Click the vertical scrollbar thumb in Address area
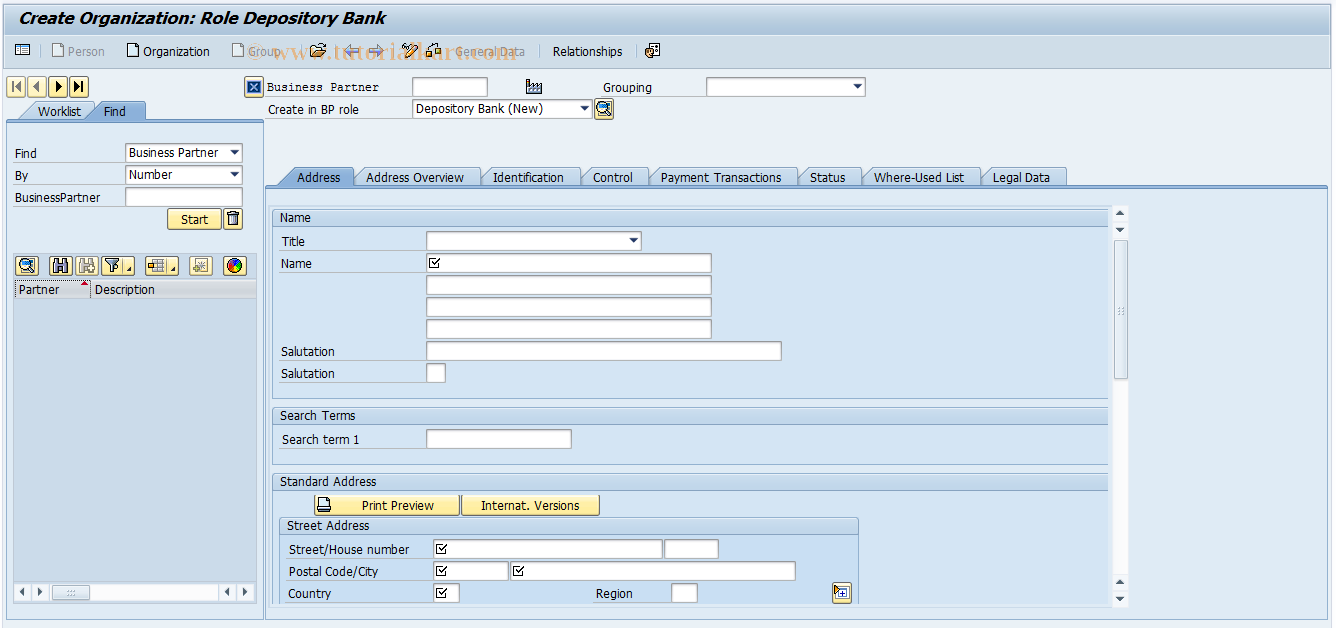The width and height of the screenshot is (1336, 628). coord(1121,310)
